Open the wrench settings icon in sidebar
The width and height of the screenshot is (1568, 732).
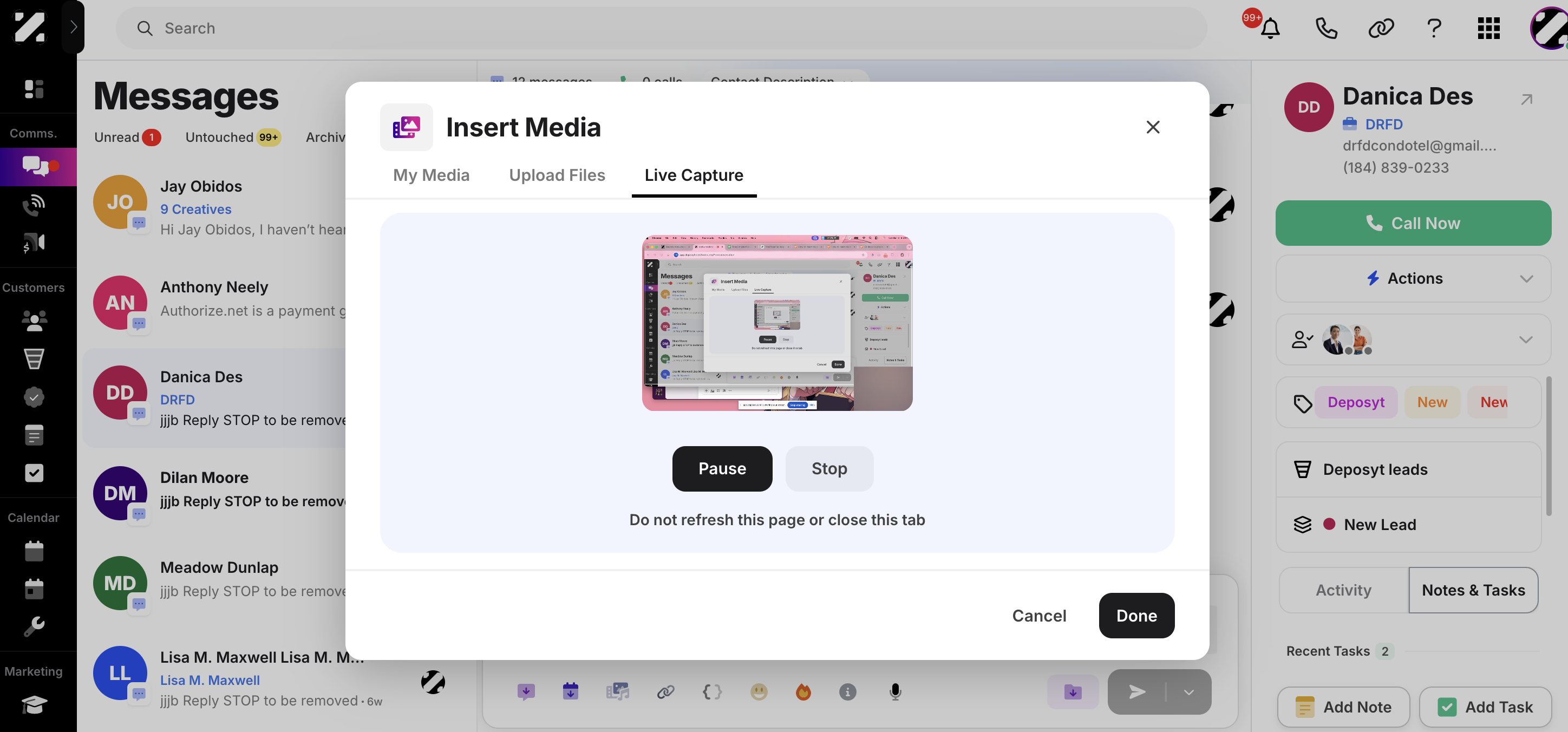(34, 626)
